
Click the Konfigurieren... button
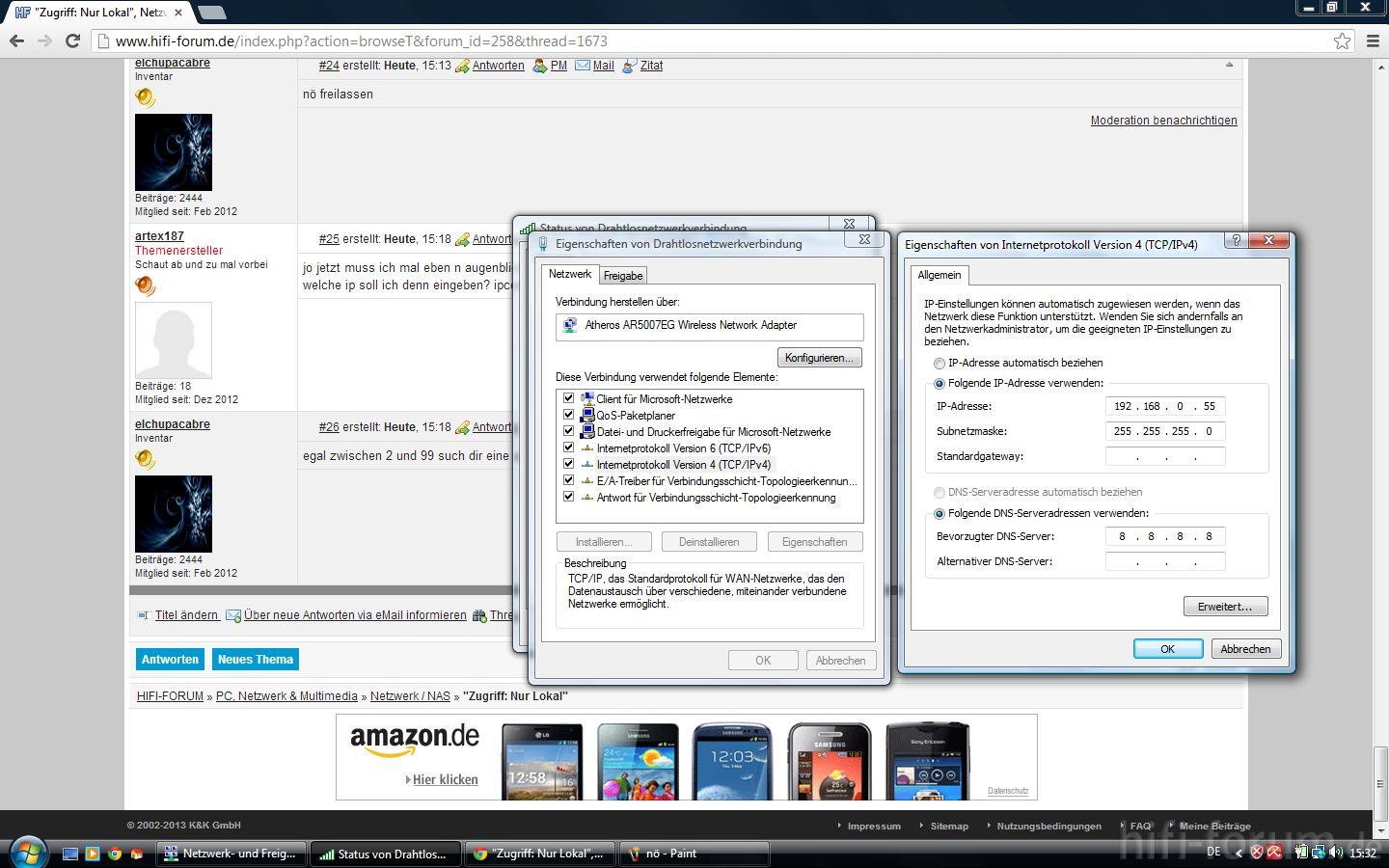click(x=818, y=358)
